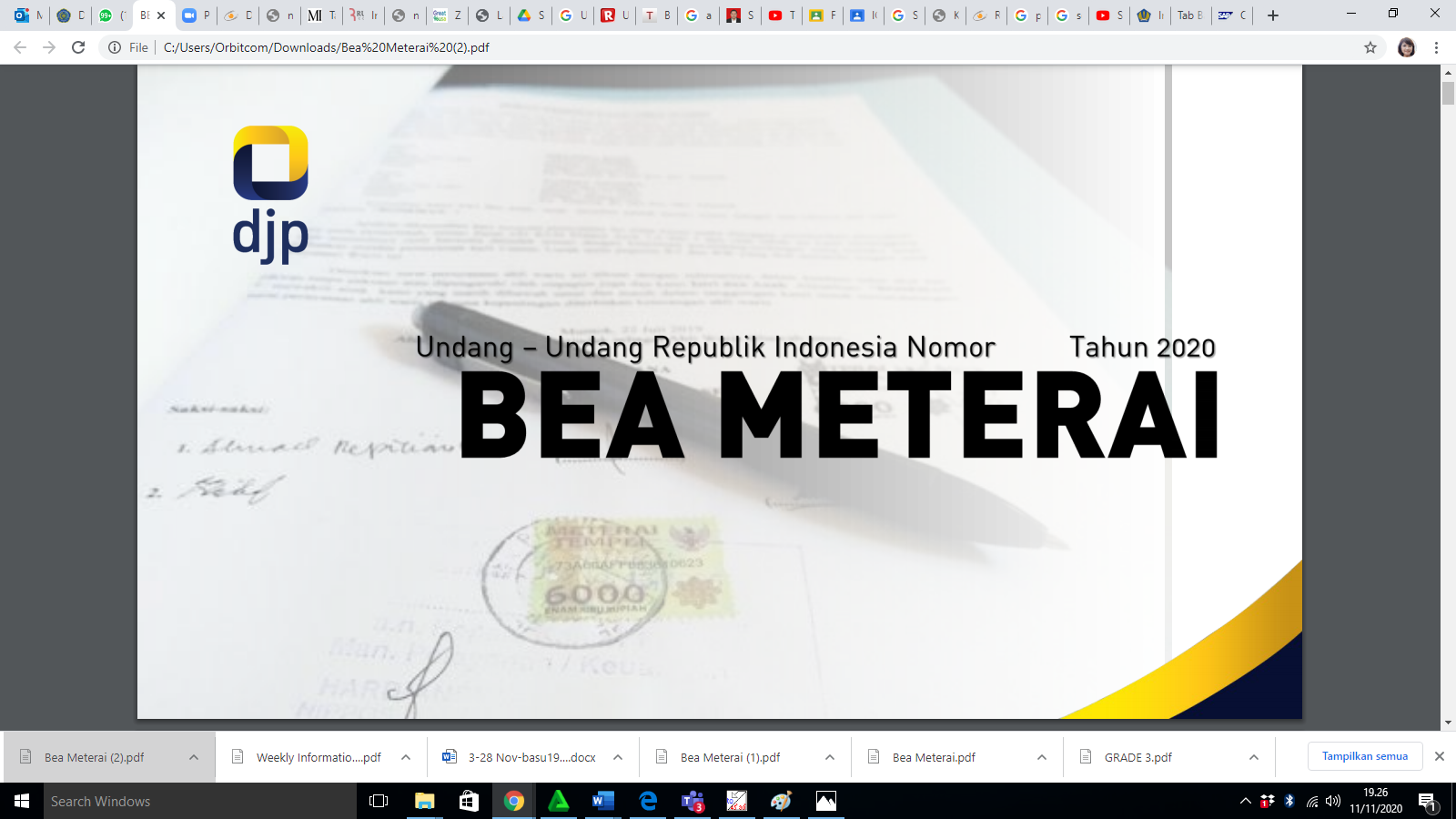Click the PDF vertical scrollbar thumb
This screenshot has width=1456, height=819.
tap(1448, 93)
